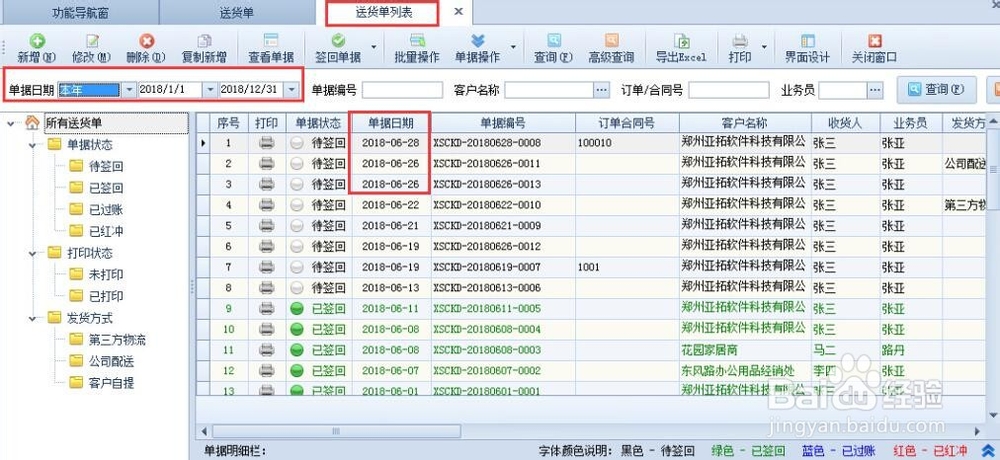Click the 关闭窗口 close window icon
Viewport: 1000px width, 460px height.
coord(874,41)
